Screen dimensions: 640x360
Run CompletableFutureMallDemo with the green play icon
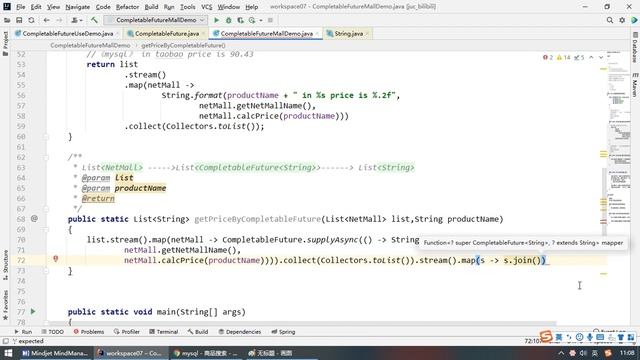[x=216, y=20]
